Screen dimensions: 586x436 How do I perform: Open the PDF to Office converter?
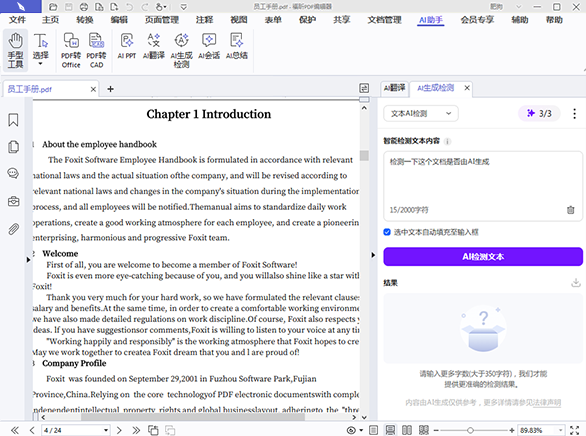[x=71, y=50]
